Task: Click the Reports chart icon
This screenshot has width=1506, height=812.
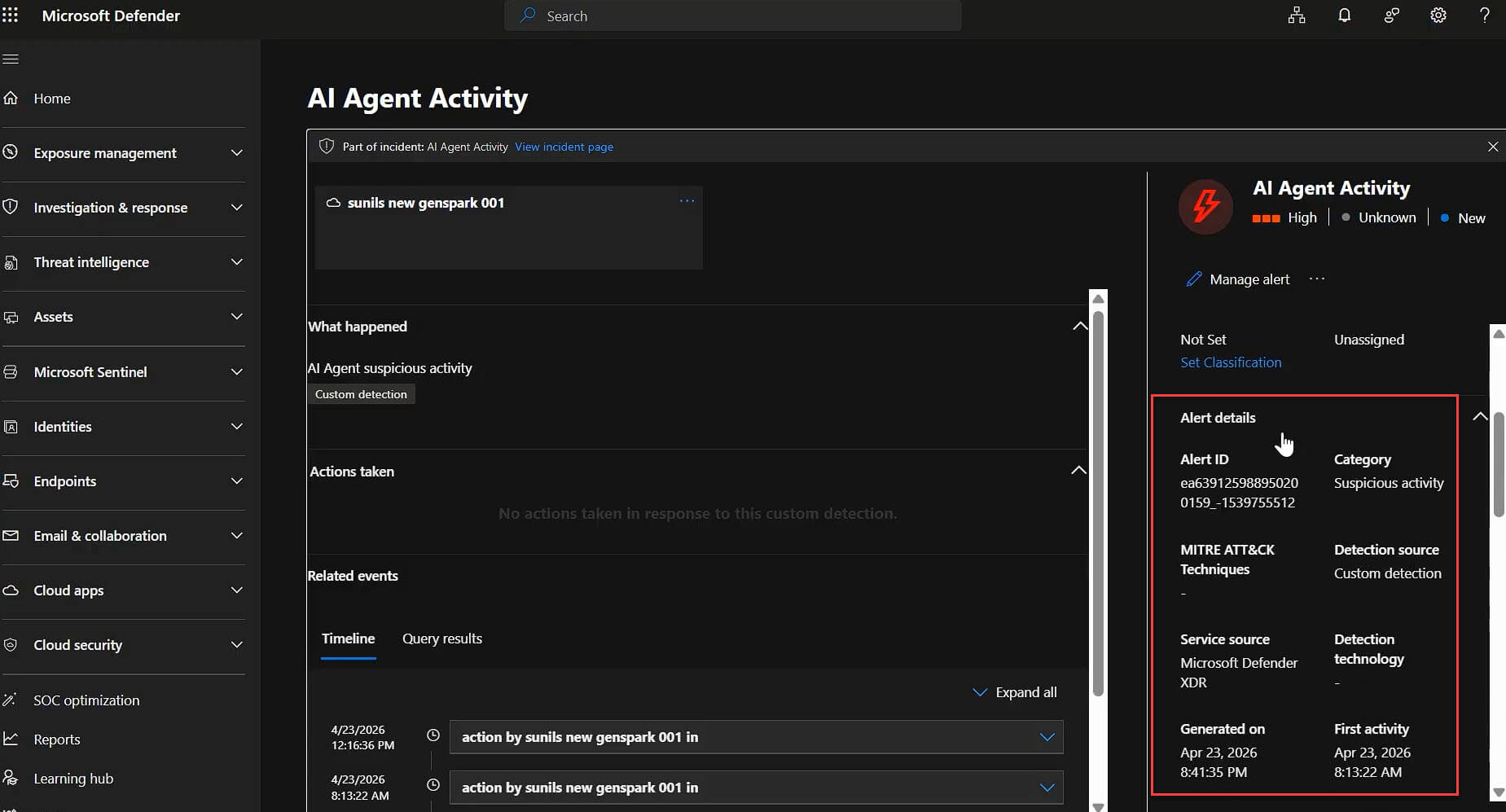Action: 11,739
